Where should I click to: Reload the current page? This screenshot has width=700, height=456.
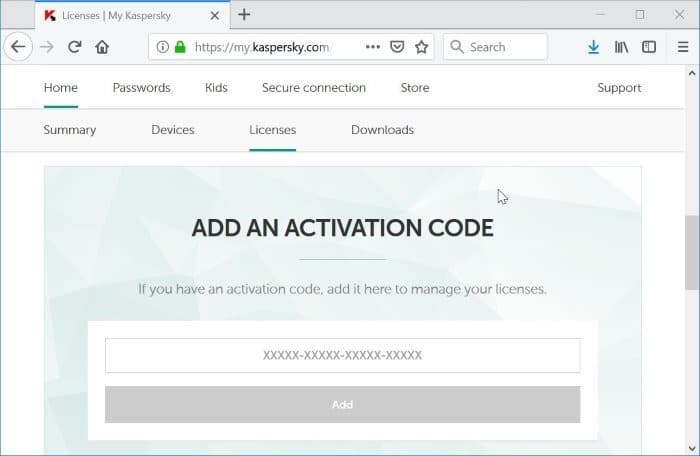tap(75, 47)
